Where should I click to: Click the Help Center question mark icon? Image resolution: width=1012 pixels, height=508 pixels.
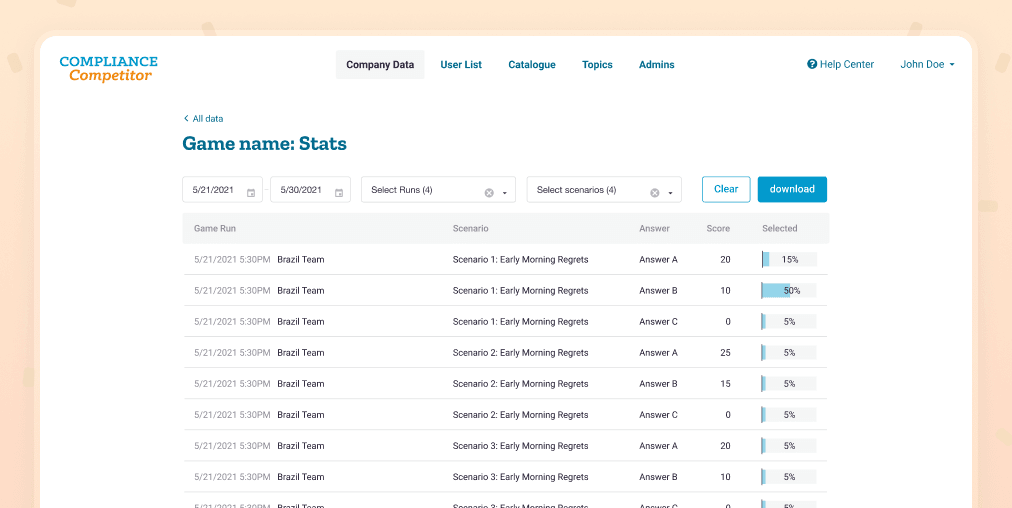pos(812,65)
